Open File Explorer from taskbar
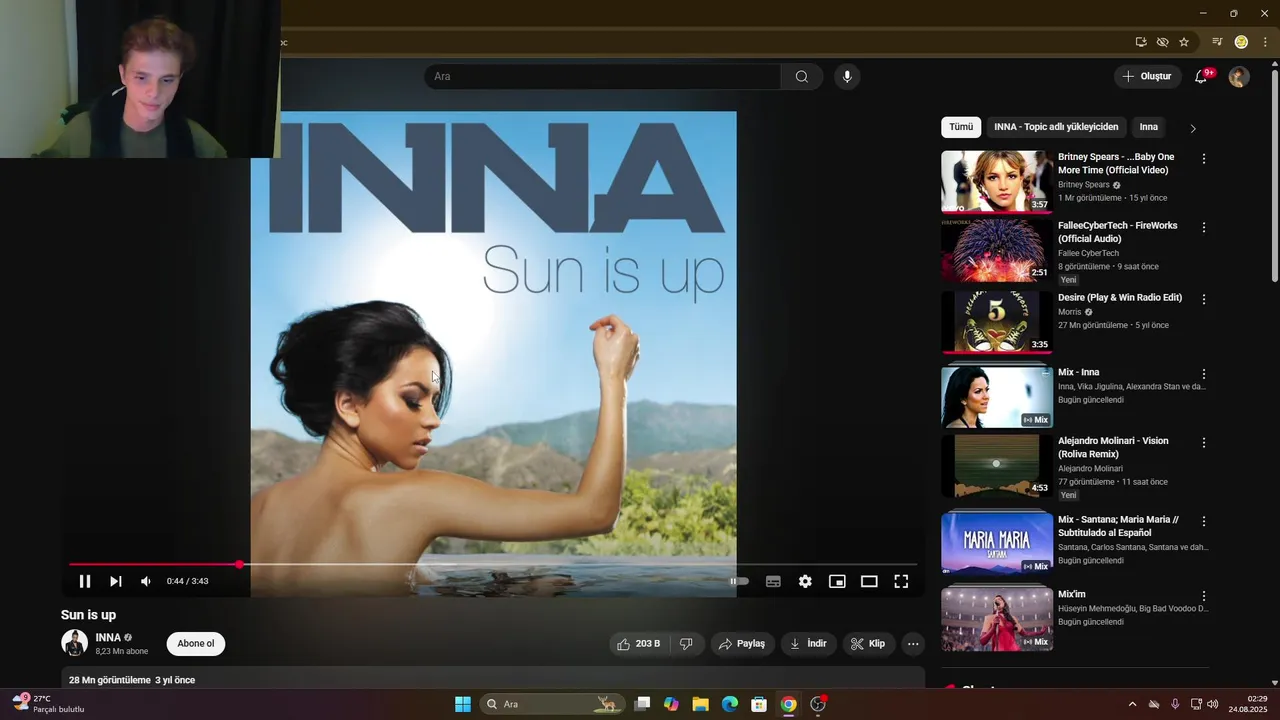The height and width of the screenshot is (720, 1280). pyautogui.click(x=700, y=704)
